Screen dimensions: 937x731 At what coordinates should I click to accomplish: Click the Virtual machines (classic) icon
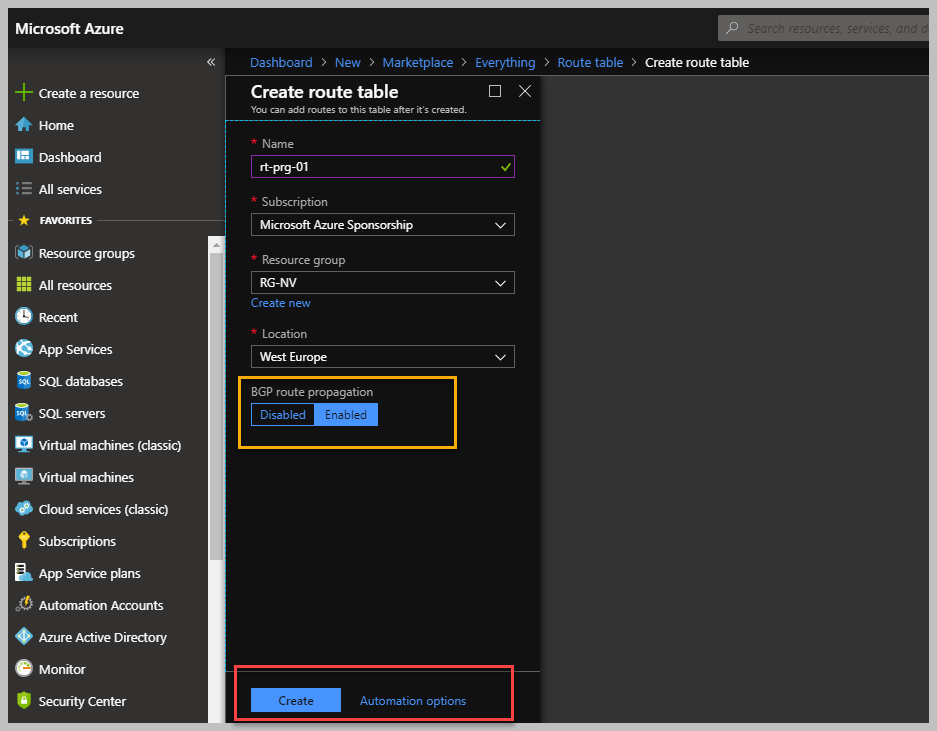[x=24, y=445]
